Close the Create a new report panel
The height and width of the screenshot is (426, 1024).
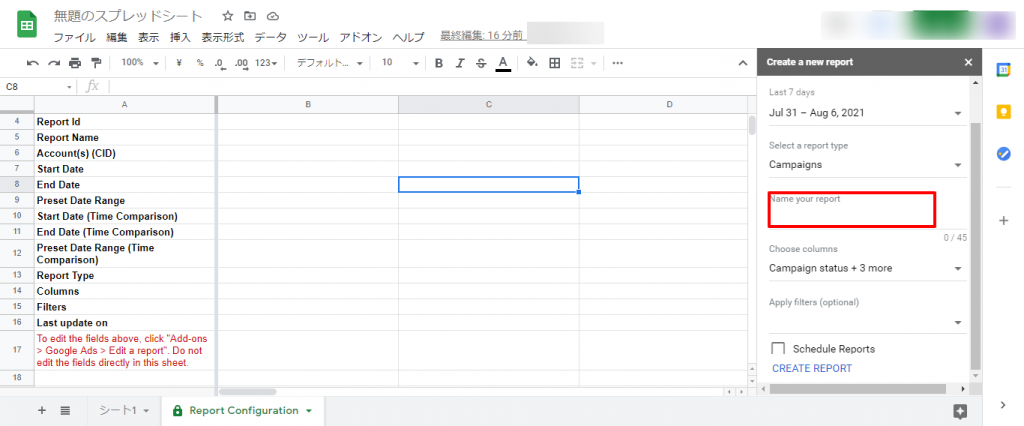coord(968,62)
